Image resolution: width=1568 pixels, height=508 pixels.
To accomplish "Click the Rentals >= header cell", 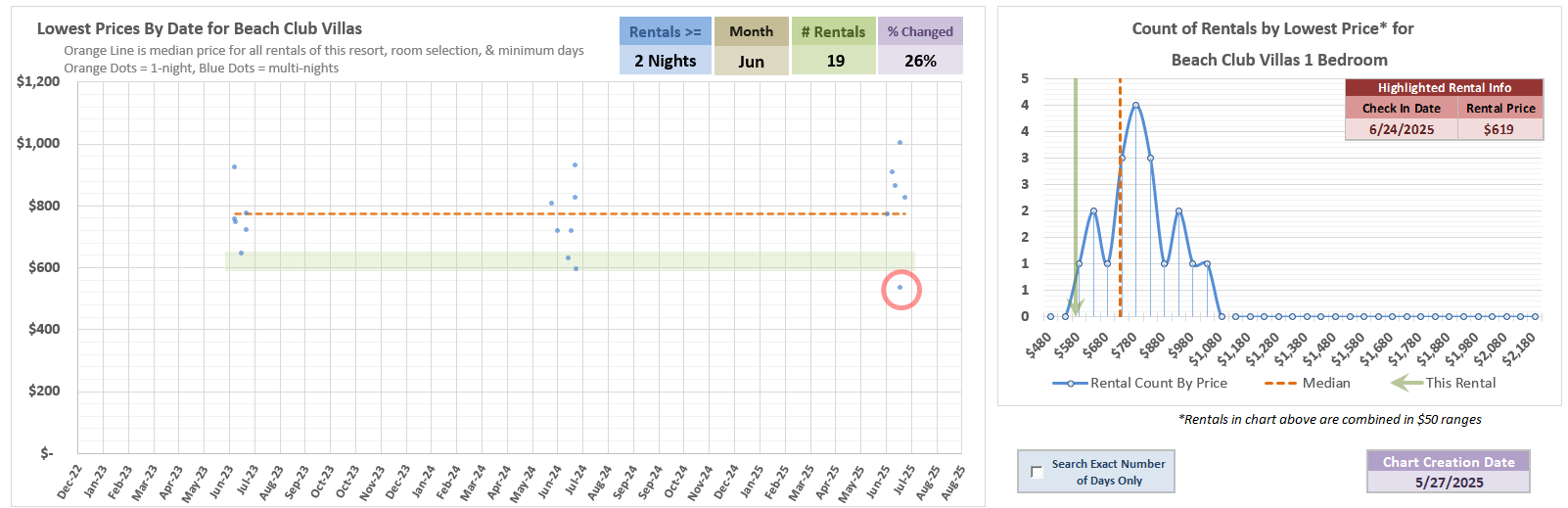I will click(x=665, y=31).
